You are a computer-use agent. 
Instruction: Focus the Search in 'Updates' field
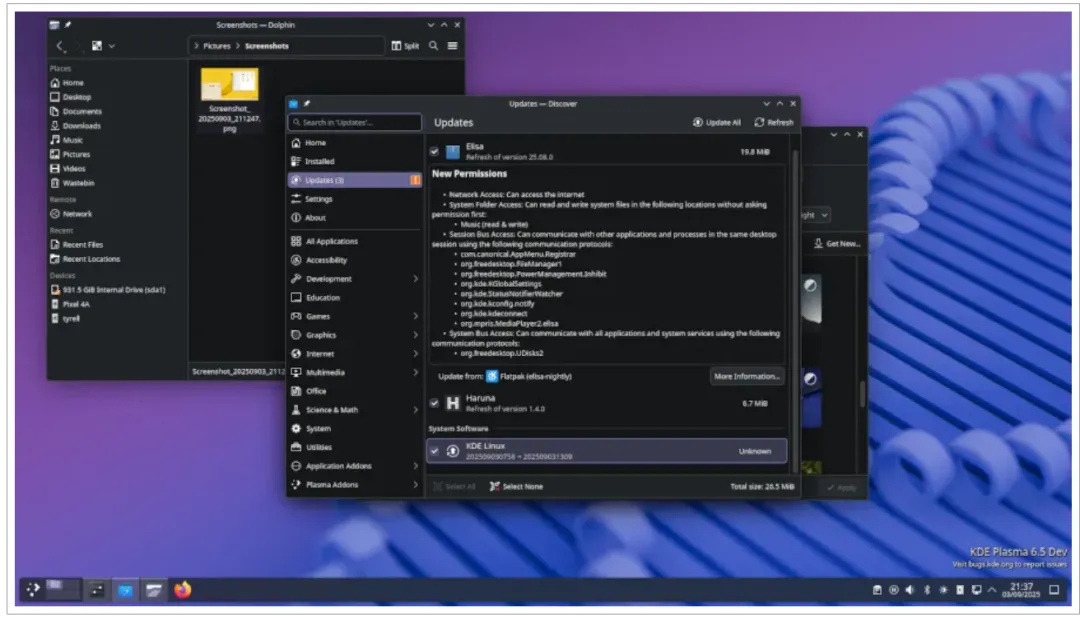355,122
